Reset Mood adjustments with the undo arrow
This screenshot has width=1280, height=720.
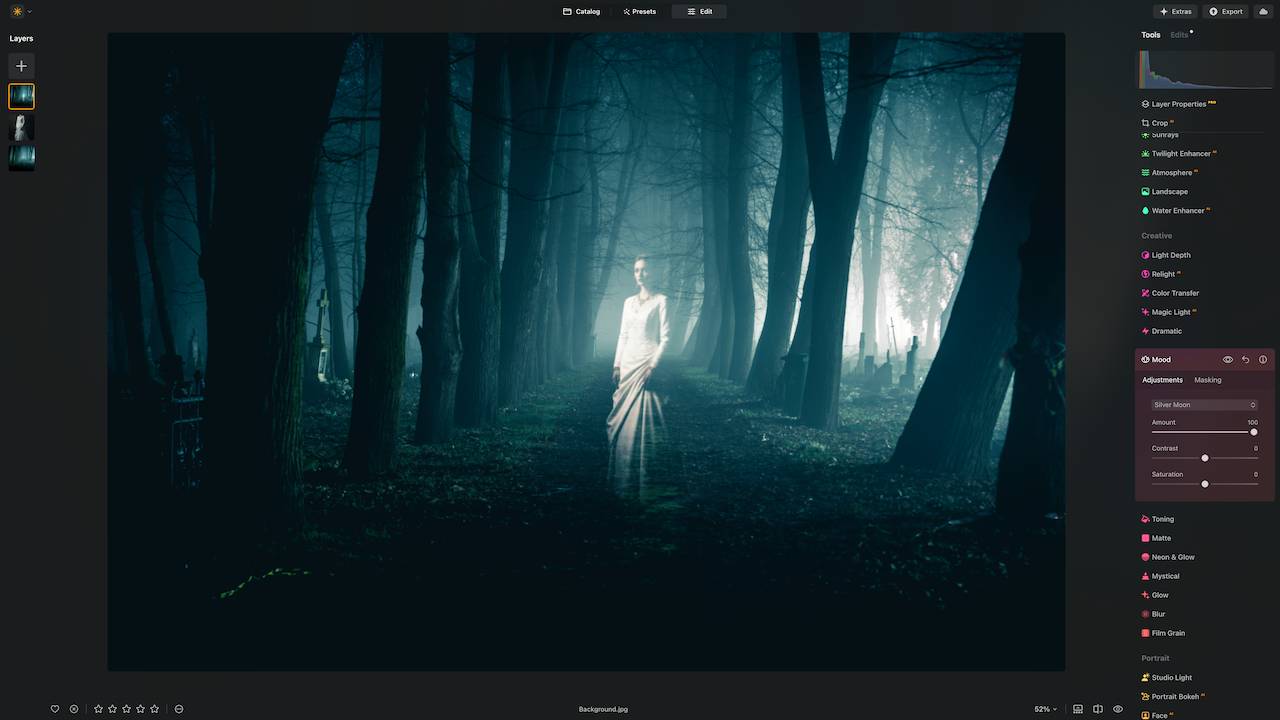[1245, 359]
